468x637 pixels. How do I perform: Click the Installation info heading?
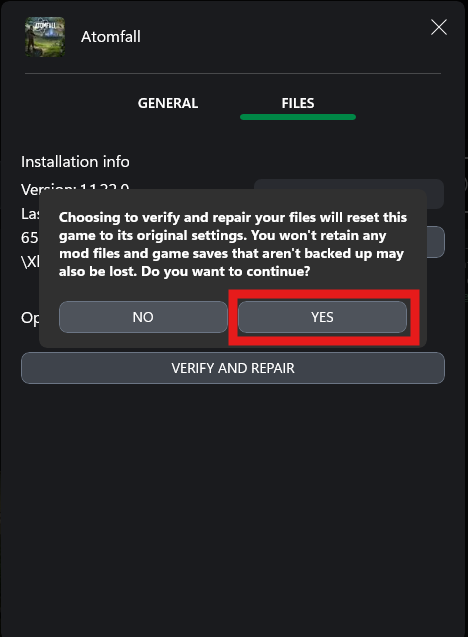(x=75, y=162)
